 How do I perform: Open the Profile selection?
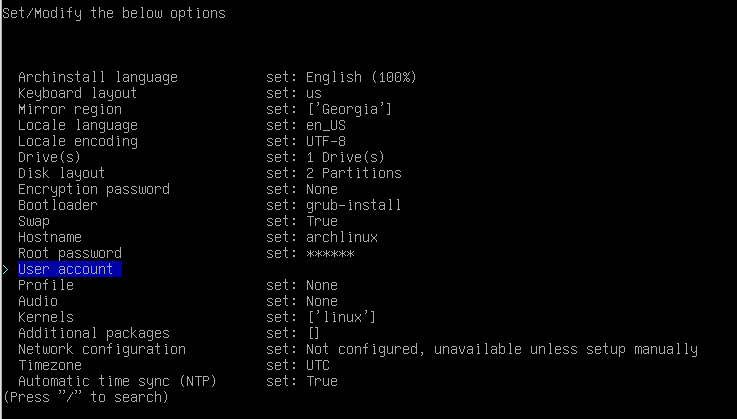click(45, 285)
